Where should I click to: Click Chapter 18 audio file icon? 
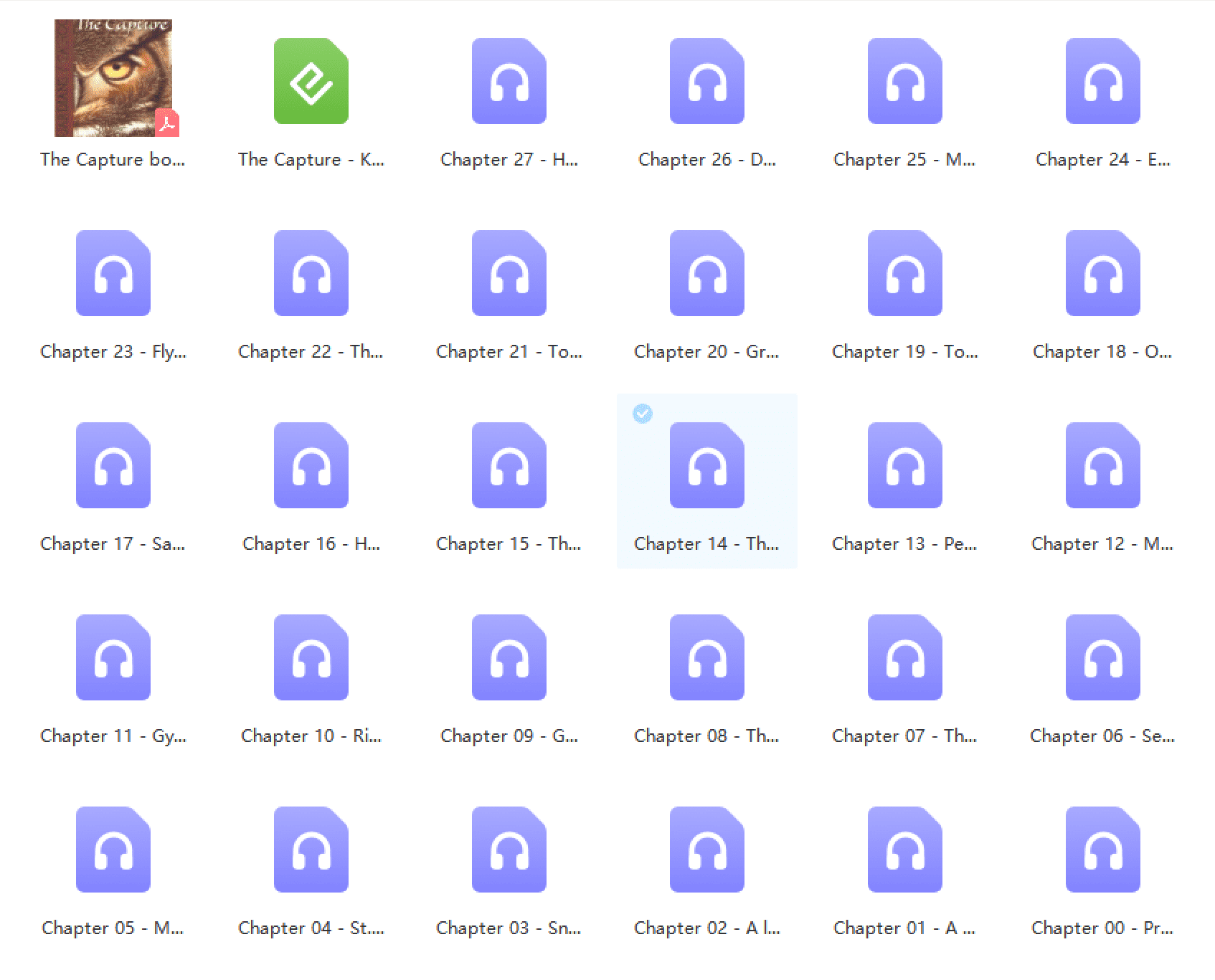click(x=1102, y=273)
